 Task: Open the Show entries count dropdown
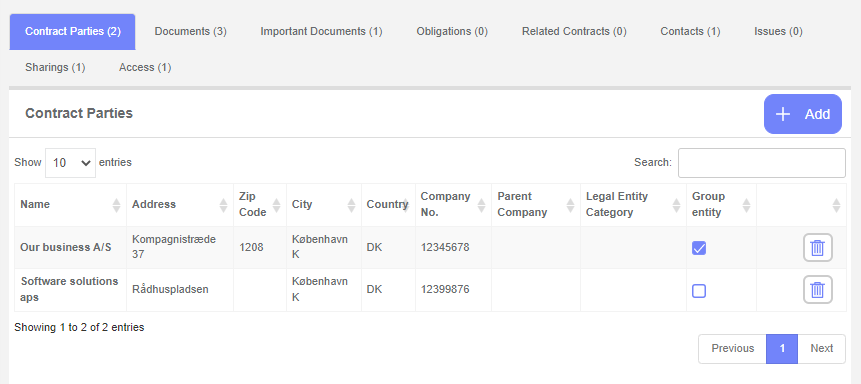[x=70, y=163]
